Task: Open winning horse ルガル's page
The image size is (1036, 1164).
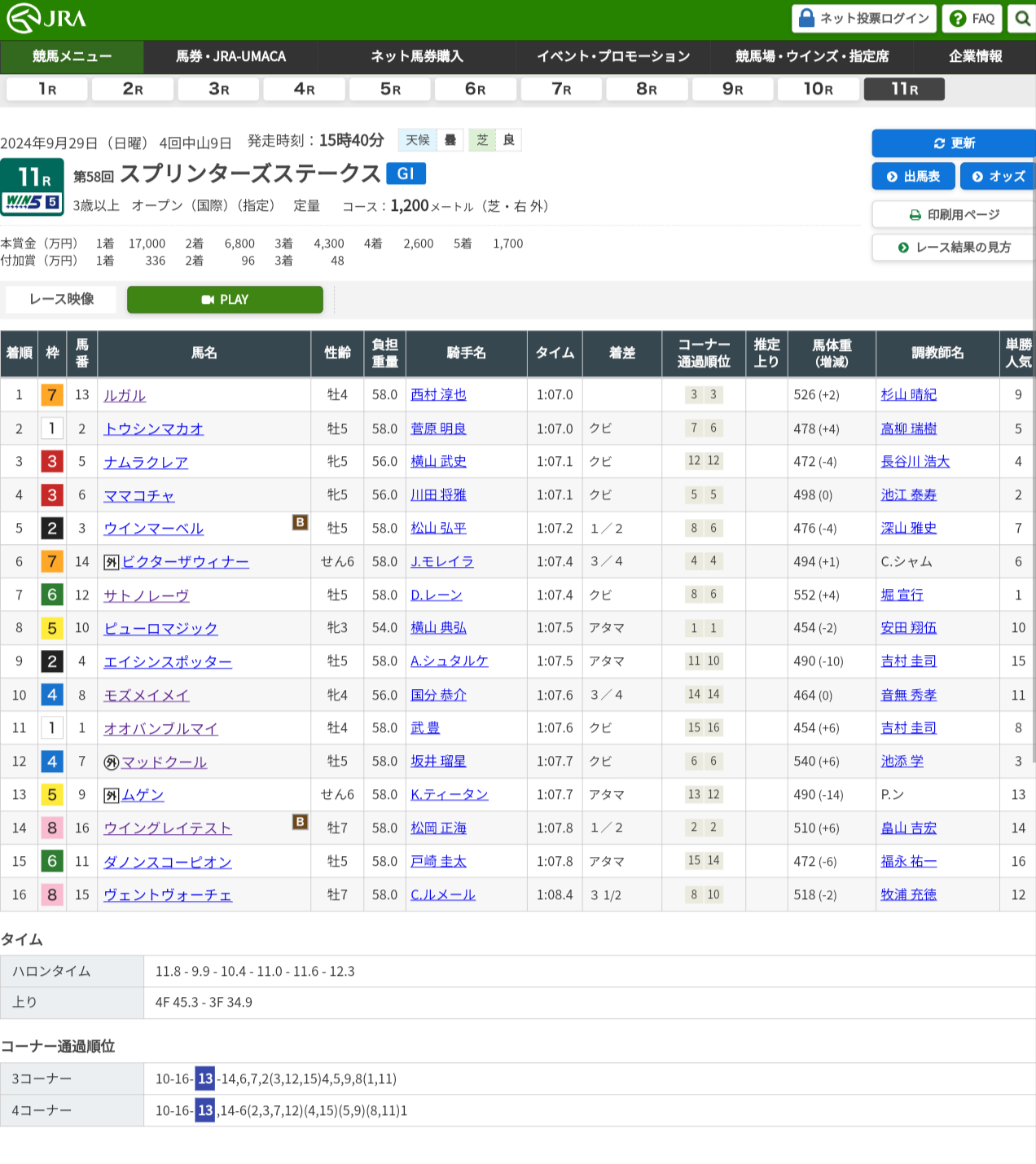Action: point(125,395)
